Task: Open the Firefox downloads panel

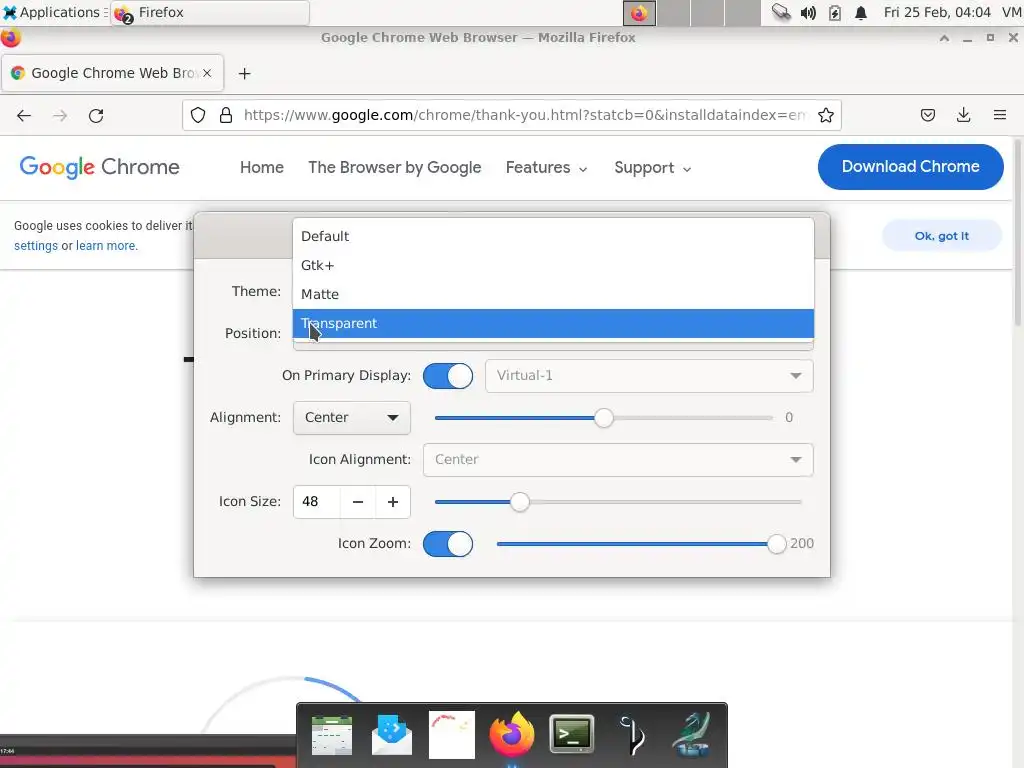Action: (963, 116)
